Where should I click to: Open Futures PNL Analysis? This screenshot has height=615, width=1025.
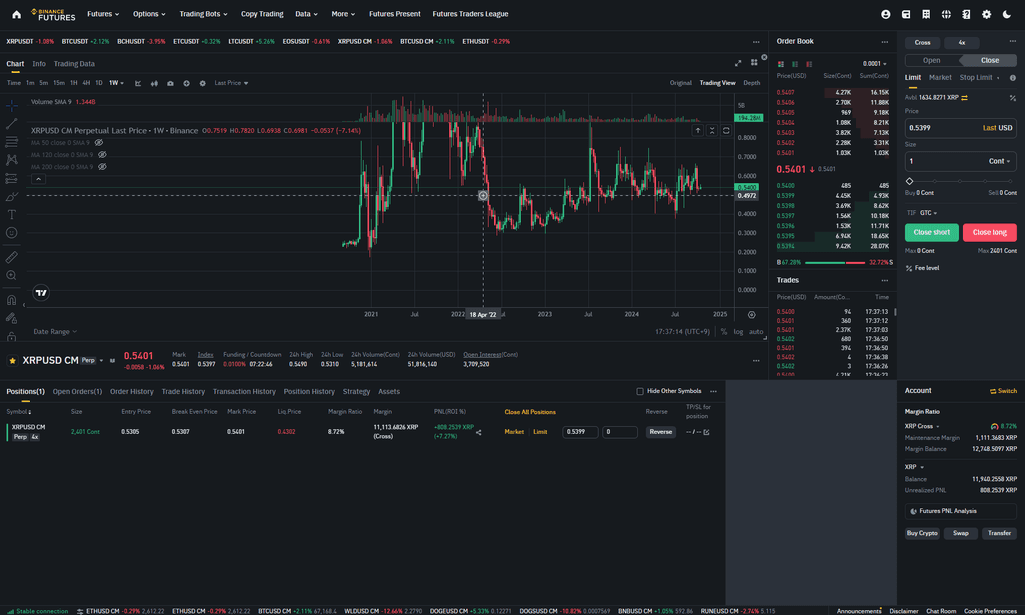click(x=961, y=511)
